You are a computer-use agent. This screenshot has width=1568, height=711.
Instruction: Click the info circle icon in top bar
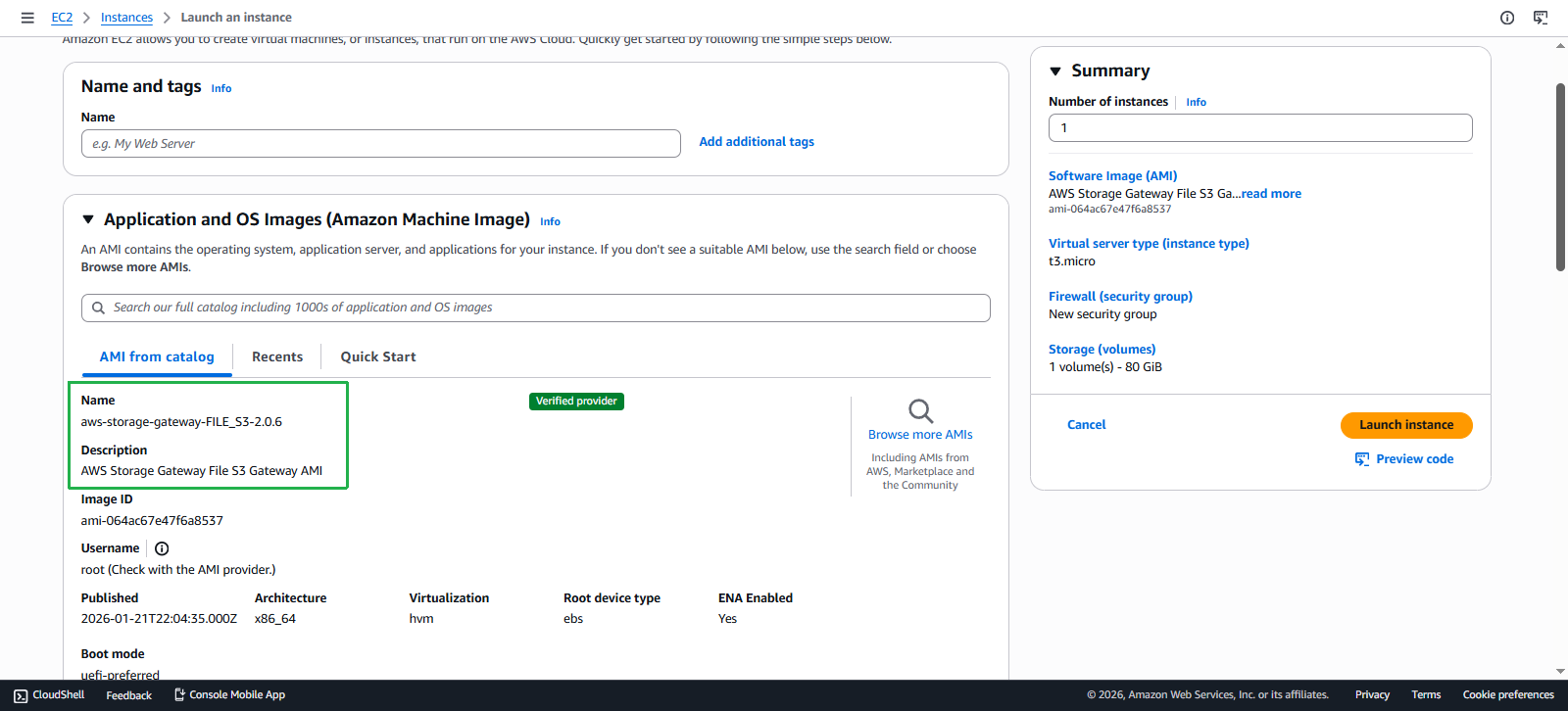(1507, 18)
